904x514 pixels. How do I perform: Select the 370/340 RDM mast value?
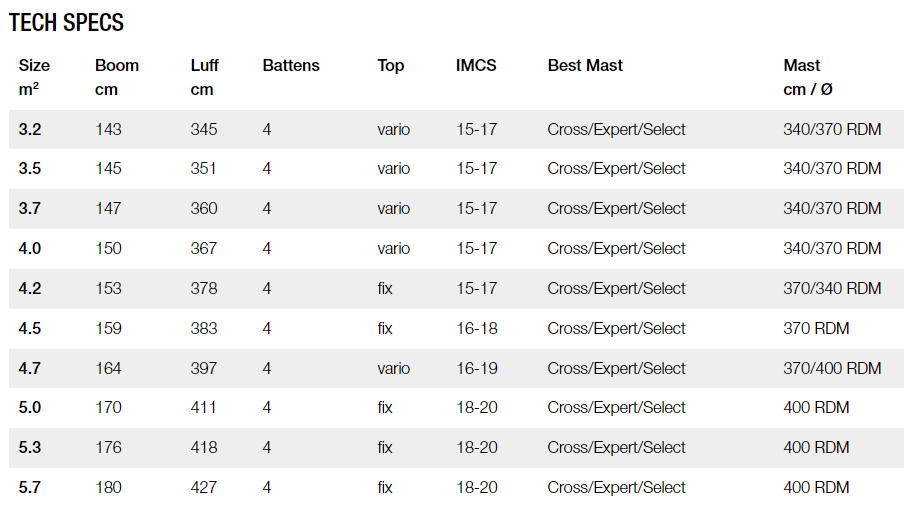pos(832,289)
